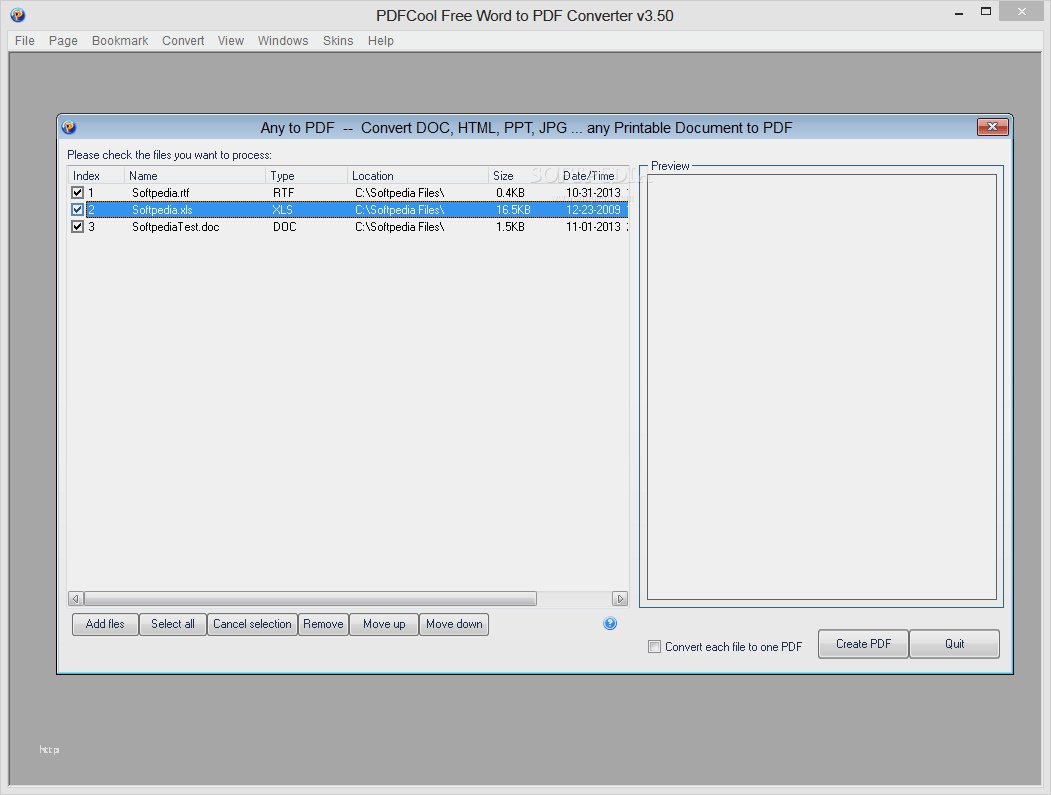Screen dimensions: 1051x795
Task: Open the View menu
Action: pyautogui.click(x=231, y=41)
